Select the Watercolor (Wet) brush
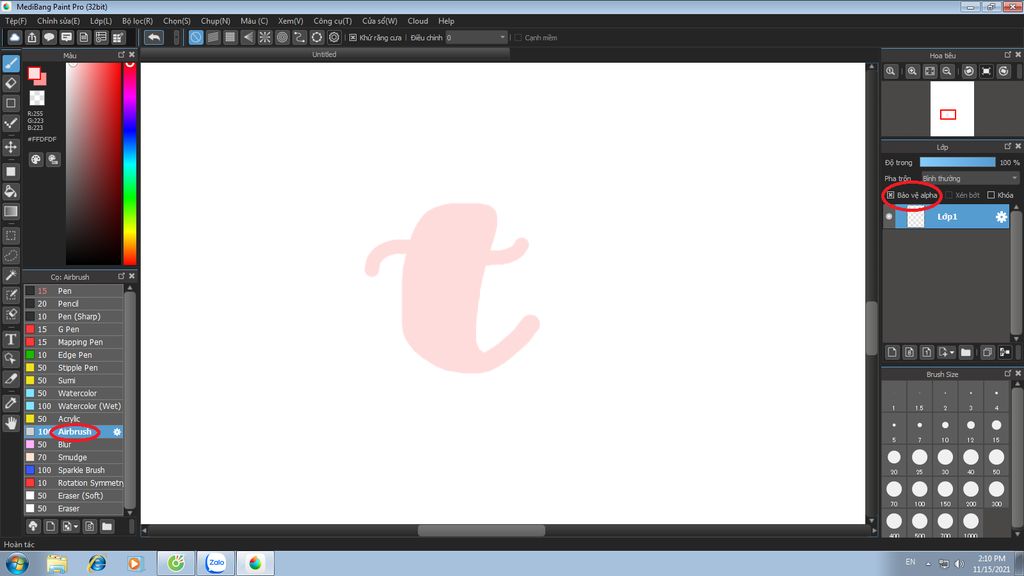The width and height of the screenshot is (1024, 576). click(x=74, y=406)
